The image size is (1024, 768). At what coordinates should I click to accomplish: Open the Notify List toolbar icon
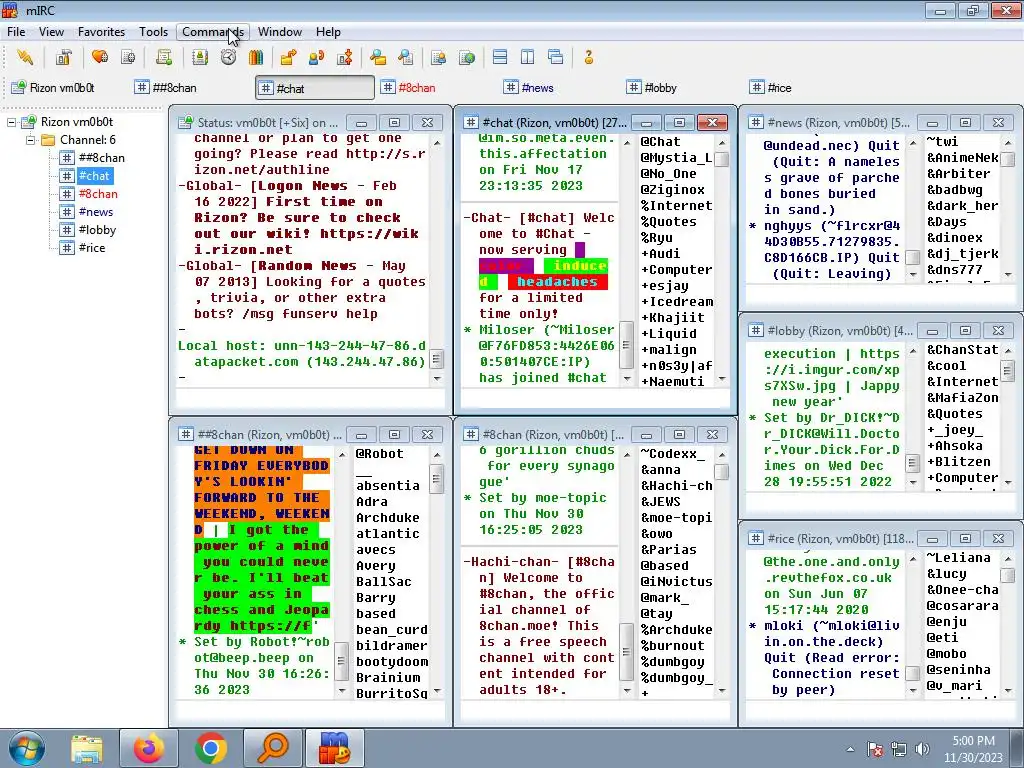click(x=438, y=57)
